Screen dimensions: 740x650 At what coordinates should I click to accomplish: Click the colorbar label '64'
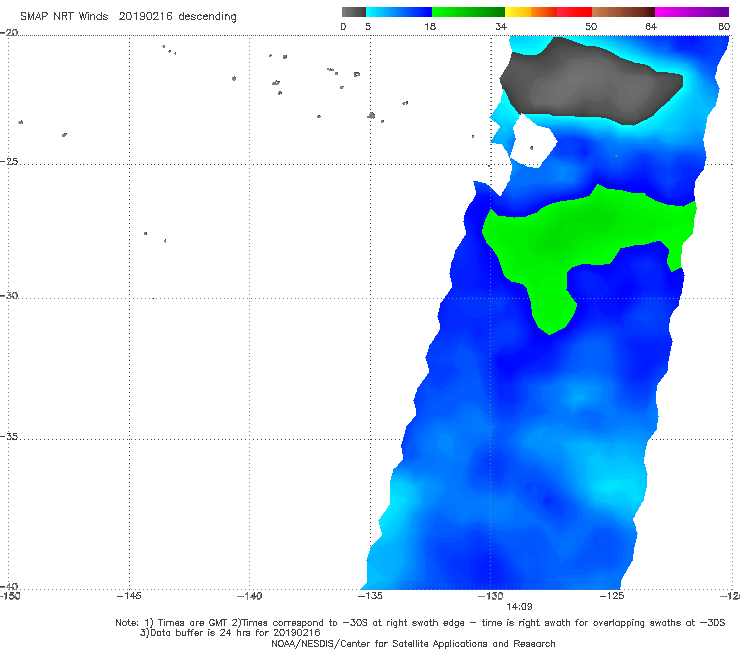(x=651, y=26)
